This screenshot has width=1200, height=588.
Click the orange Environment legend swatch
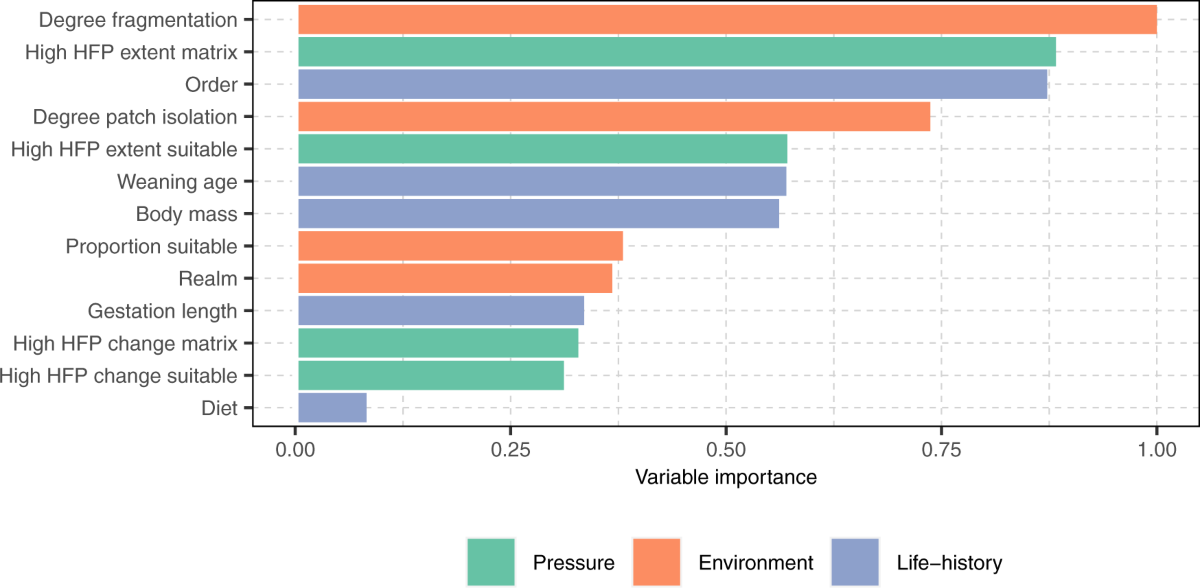656,562
